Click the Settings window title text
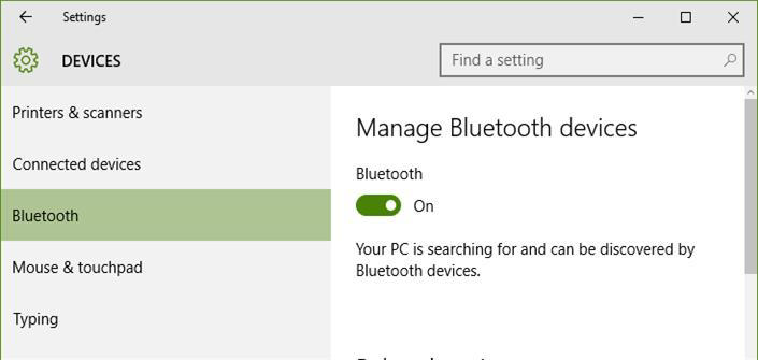The image size is (758, 360). (x=84, y=18)
